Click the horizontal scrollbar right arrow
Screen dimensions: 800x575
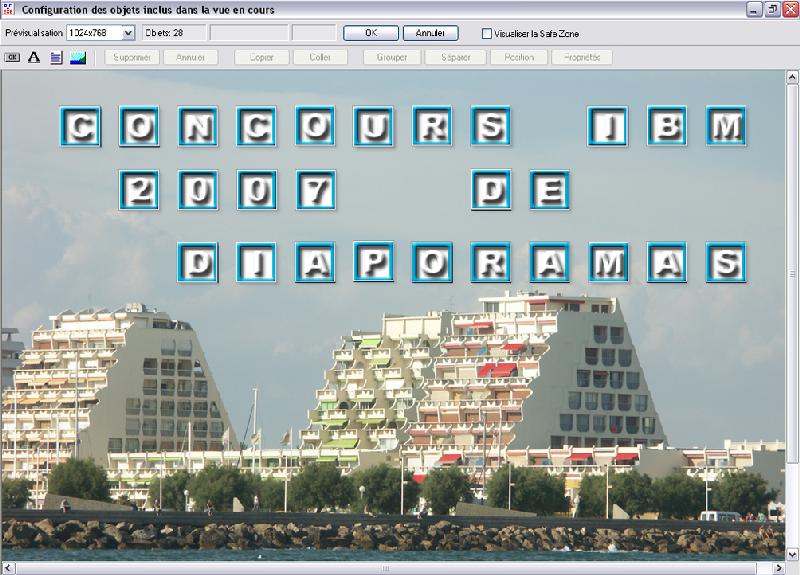pyautogui.click(x=779, y=568)
